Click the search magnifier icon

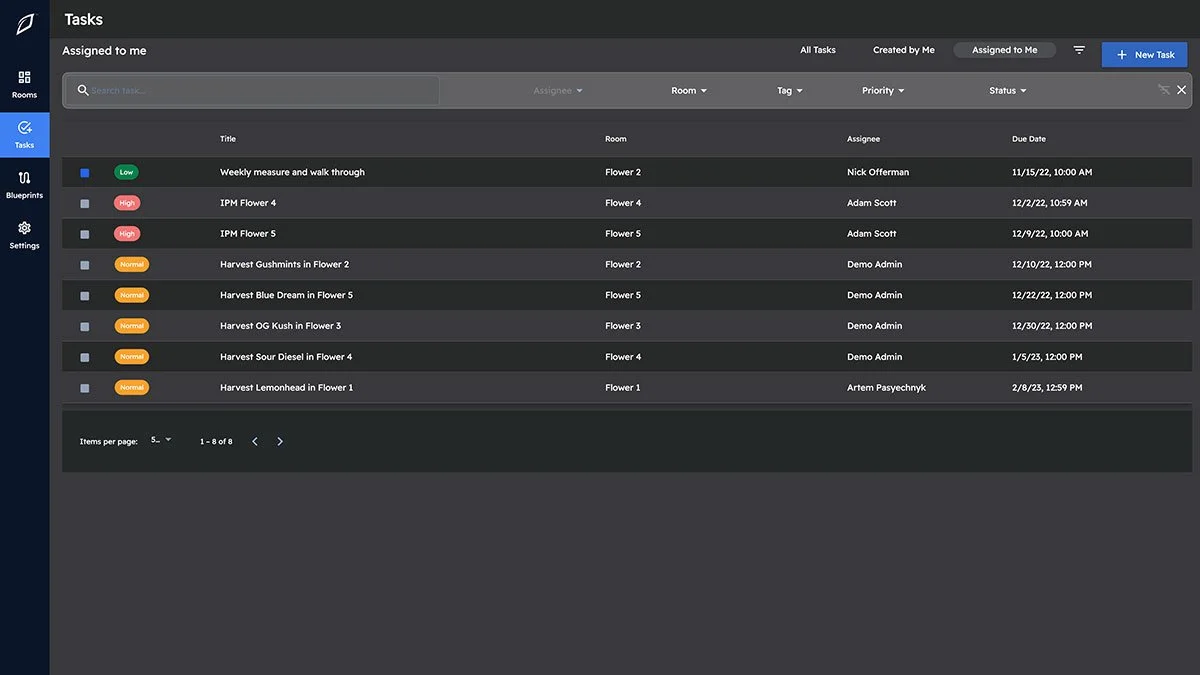pos(82,89)
